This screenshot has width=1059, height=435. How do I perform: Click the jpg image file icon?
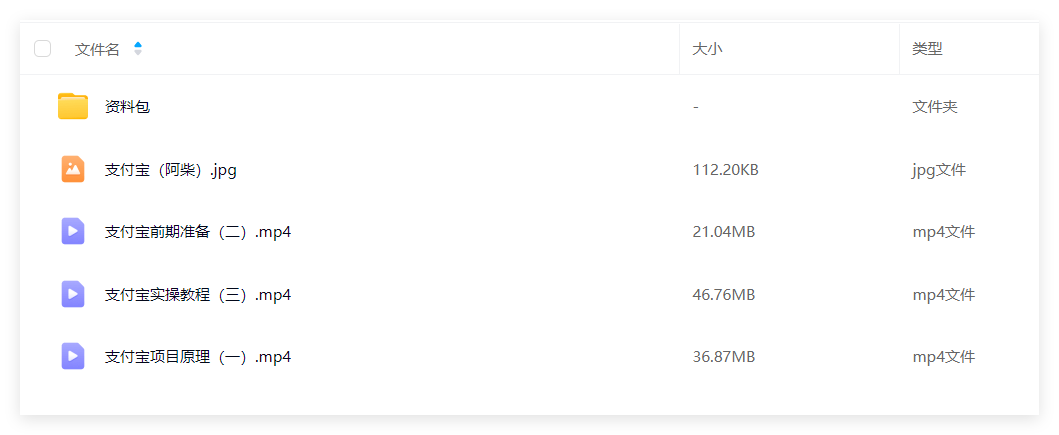(73, 170)
